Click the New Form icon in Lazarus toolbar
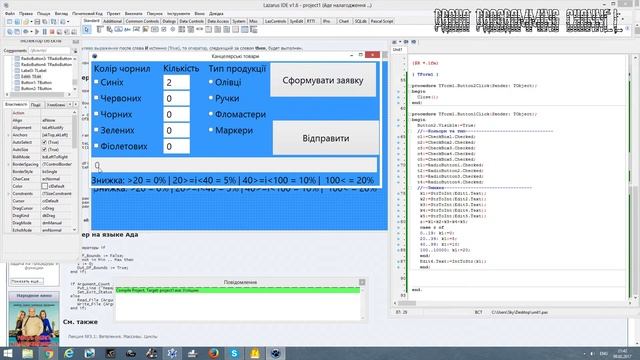The width and height of the screenshot is (640, 360). (x=17, y=22)
